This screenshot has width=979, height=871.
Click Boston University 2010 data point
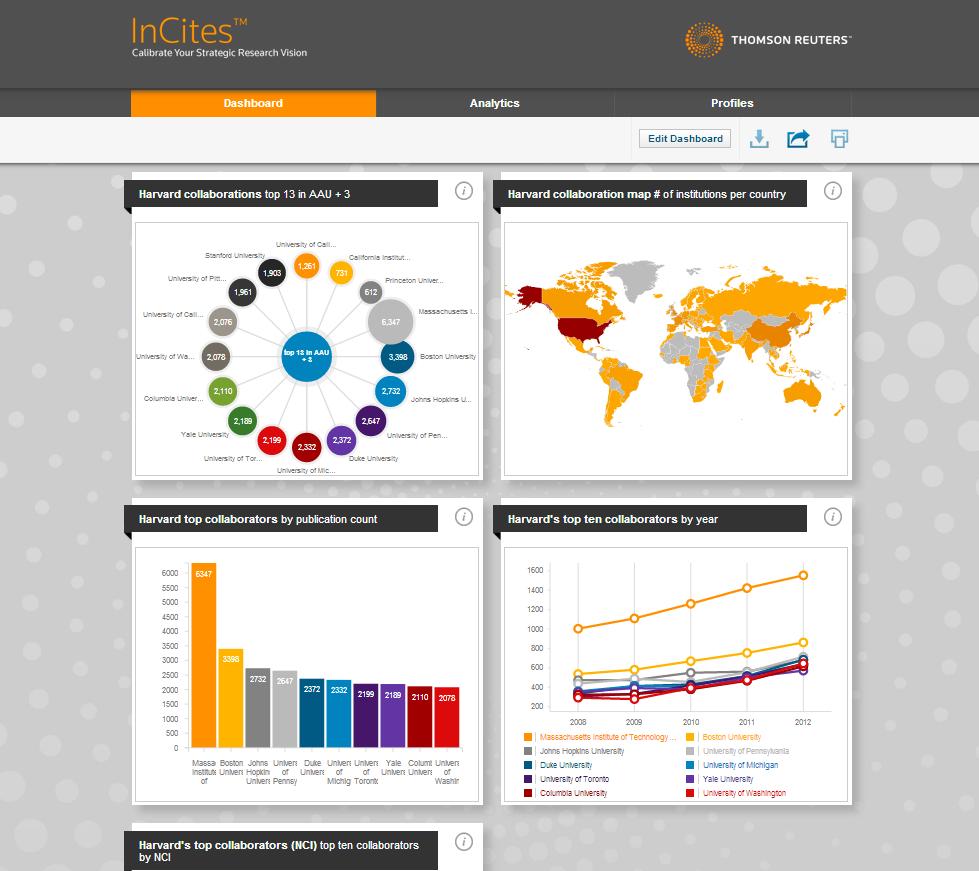(x=691, y=661)
